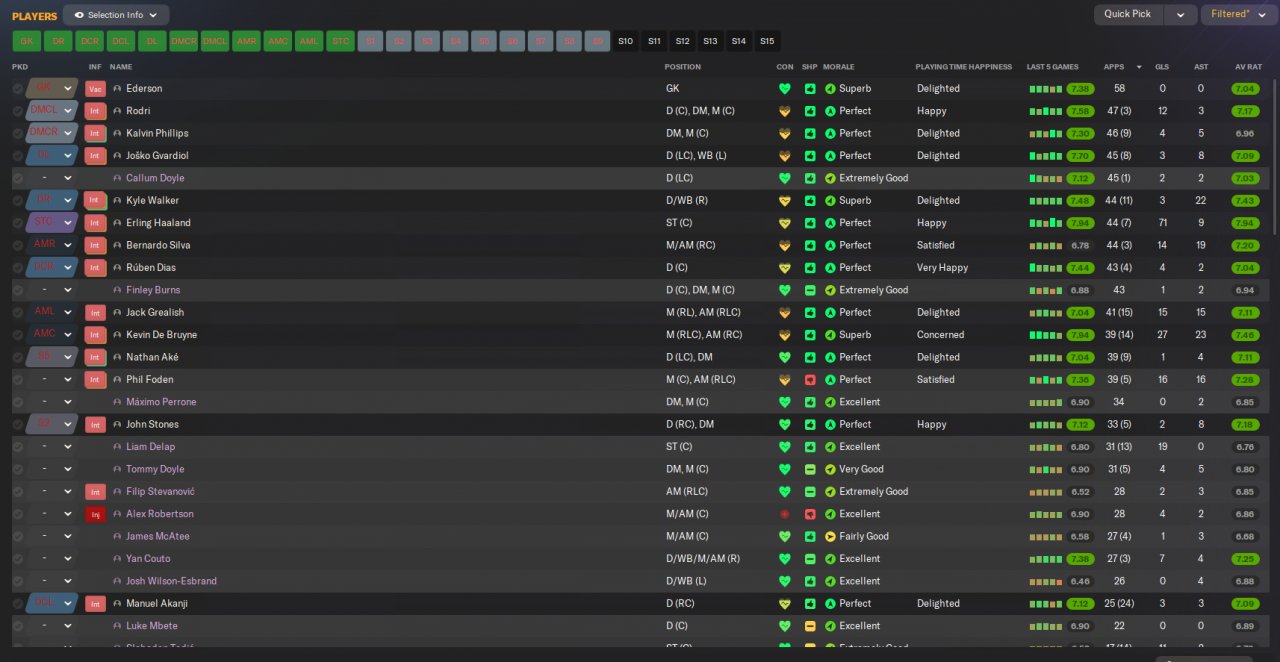Toggle the picked checkmark for Ederson
This screenshot has width=1280, height=662.
18,89
